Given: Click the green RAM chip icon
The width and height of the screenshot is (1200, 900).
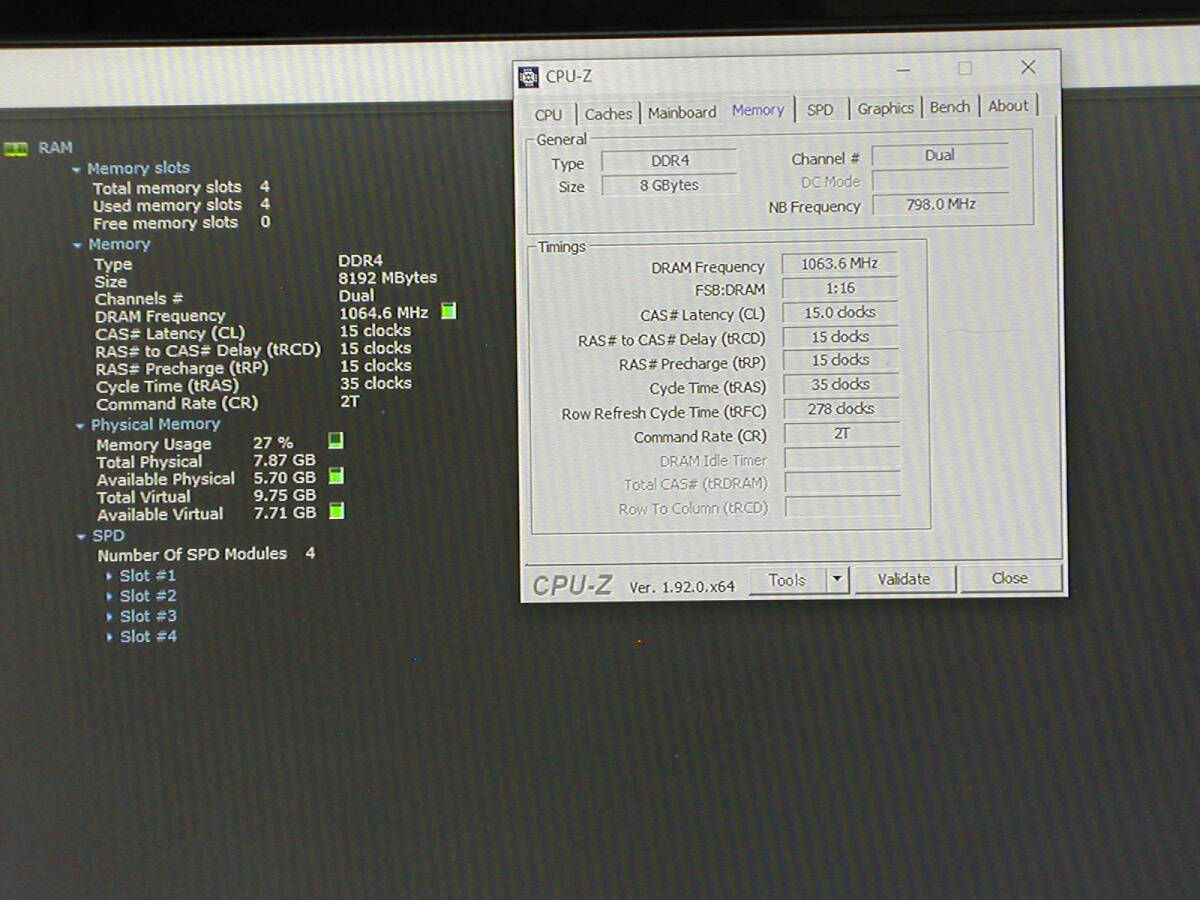Looking at the screenshot, I should coord(16,148).
